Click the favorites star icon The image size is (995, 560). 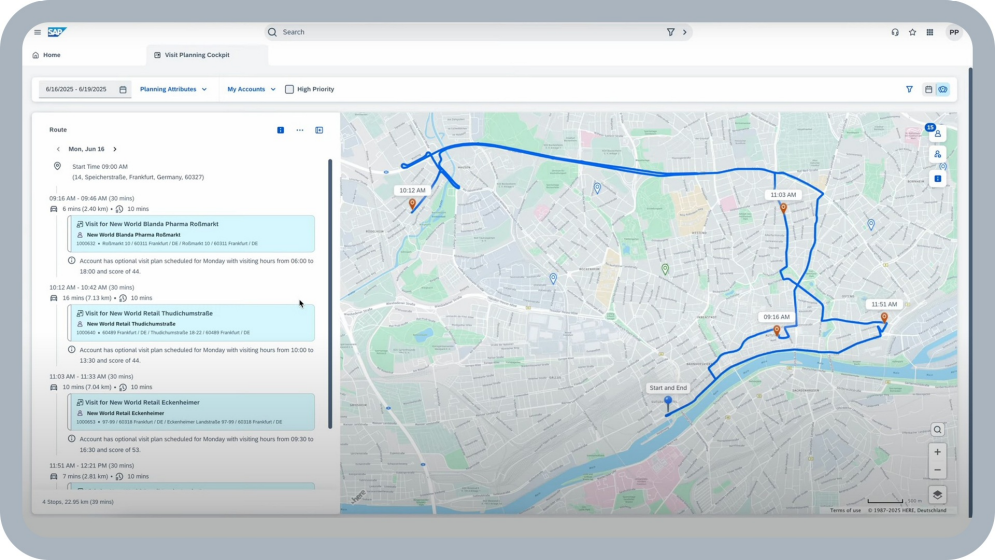coord(913,32)
